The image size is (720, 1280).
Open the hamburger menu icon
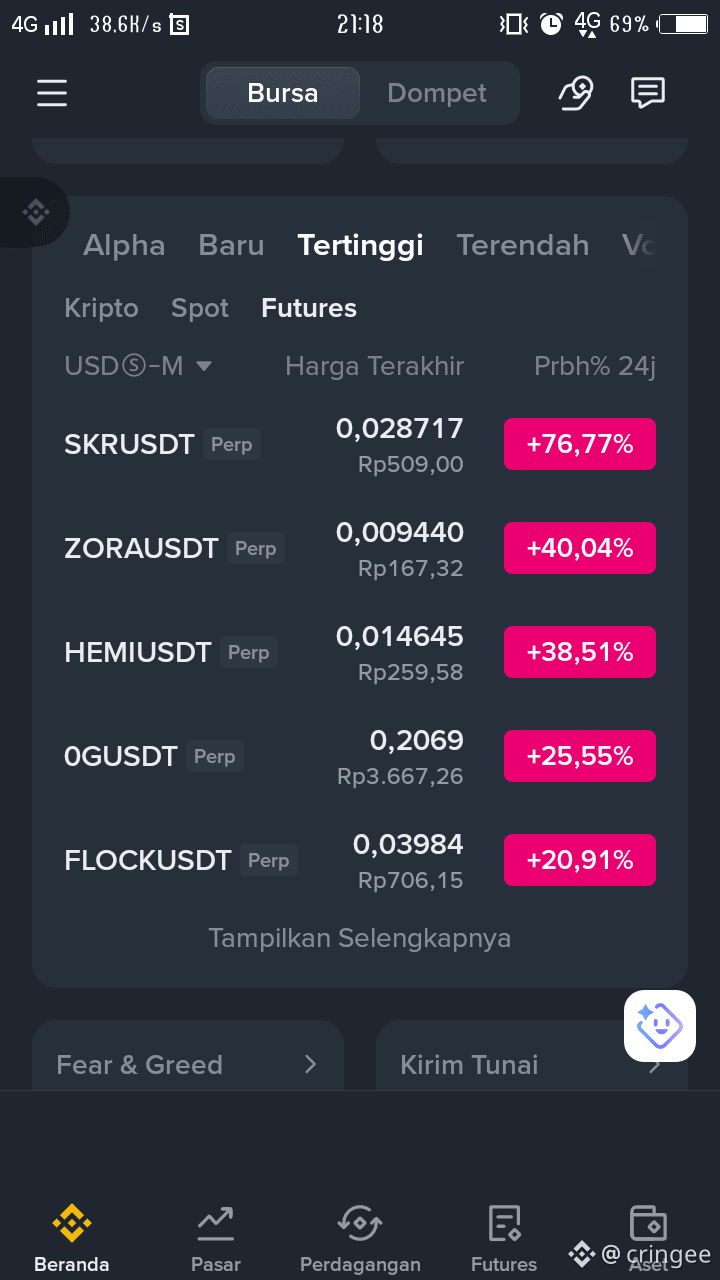[52, 93]
